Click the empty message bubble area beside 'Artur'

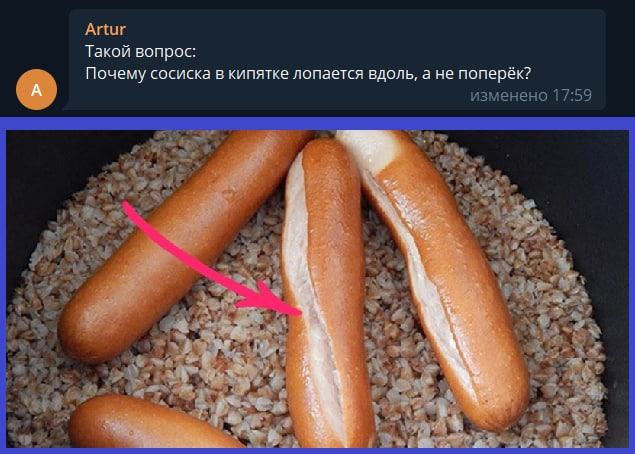click(x=364, y=29)
